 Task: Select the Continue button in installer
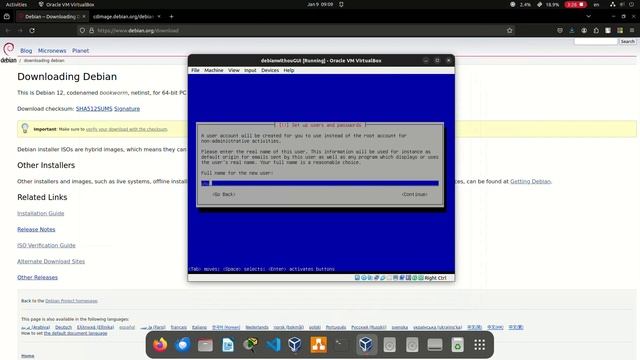point(414,194)
